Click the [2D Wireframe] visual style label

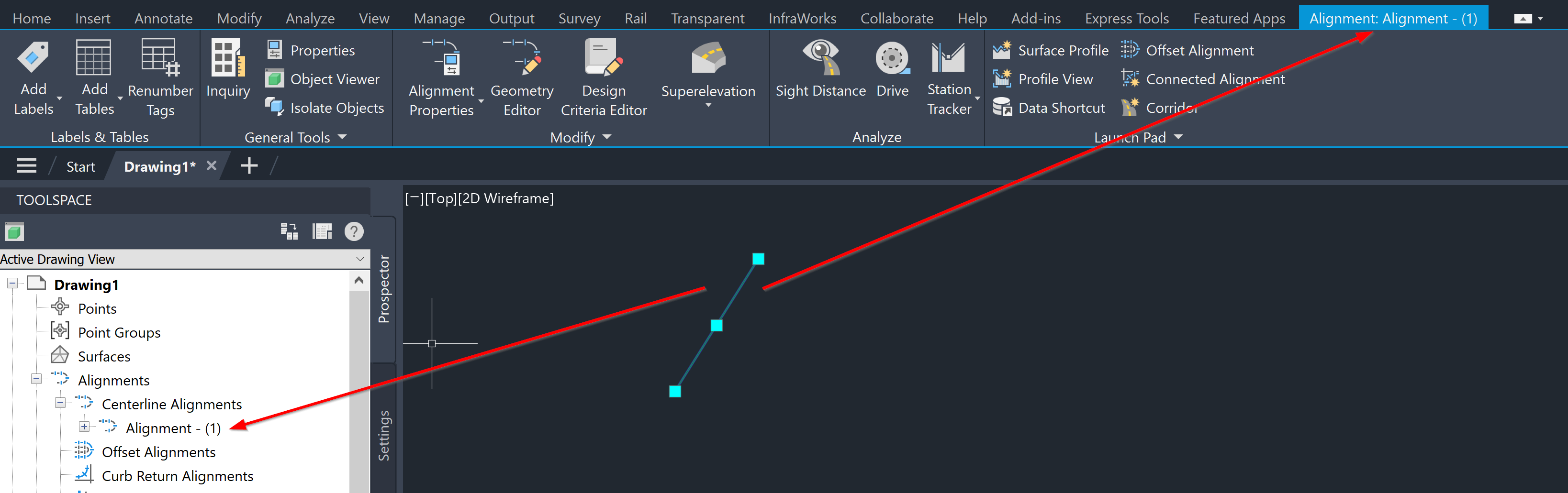505,199
